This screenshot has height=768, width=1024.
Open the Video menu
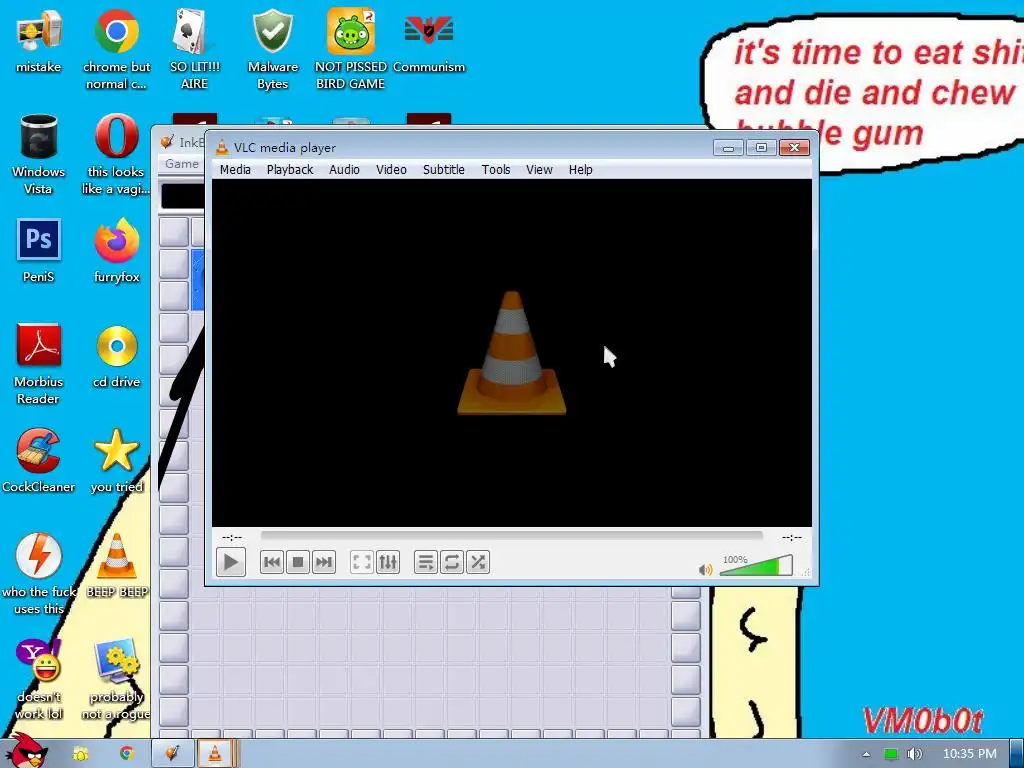pos(391,170)
